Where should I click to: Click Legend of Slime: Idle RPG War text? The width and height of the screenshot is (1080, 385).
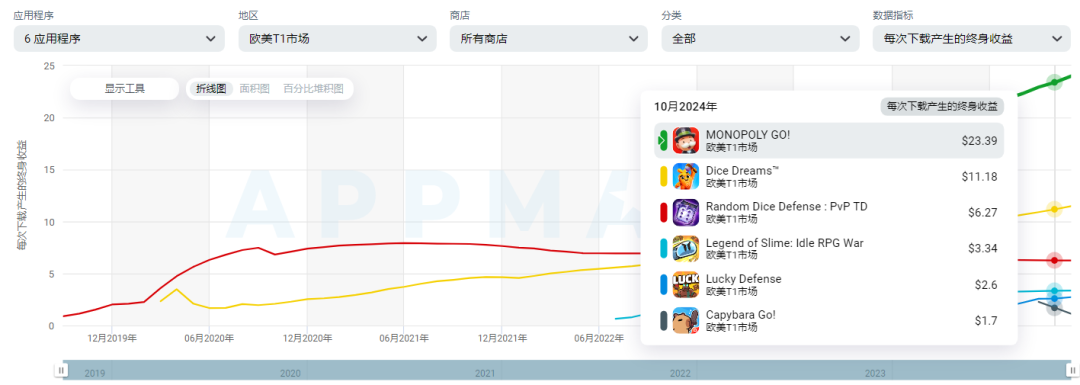click(x=785, y=242)
